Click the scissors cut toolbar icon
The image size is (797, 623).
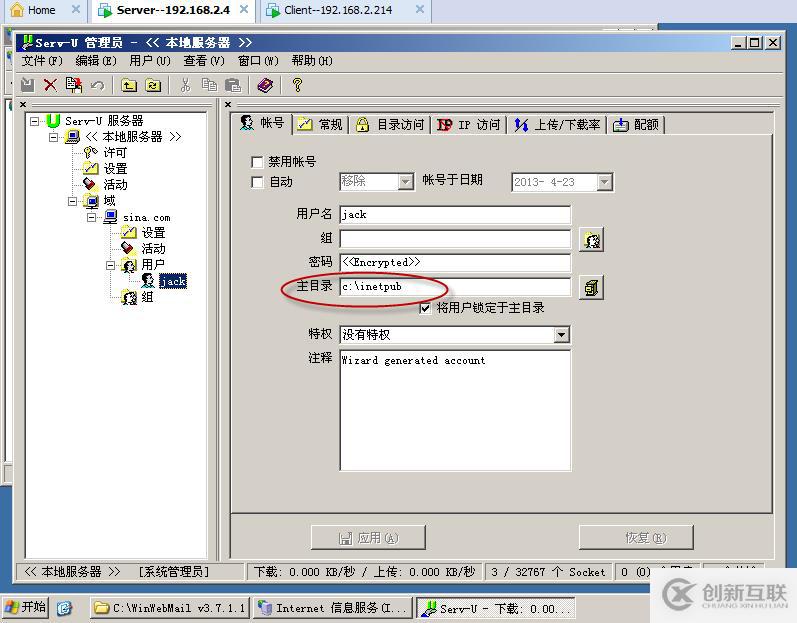click(x=186, y=85)
